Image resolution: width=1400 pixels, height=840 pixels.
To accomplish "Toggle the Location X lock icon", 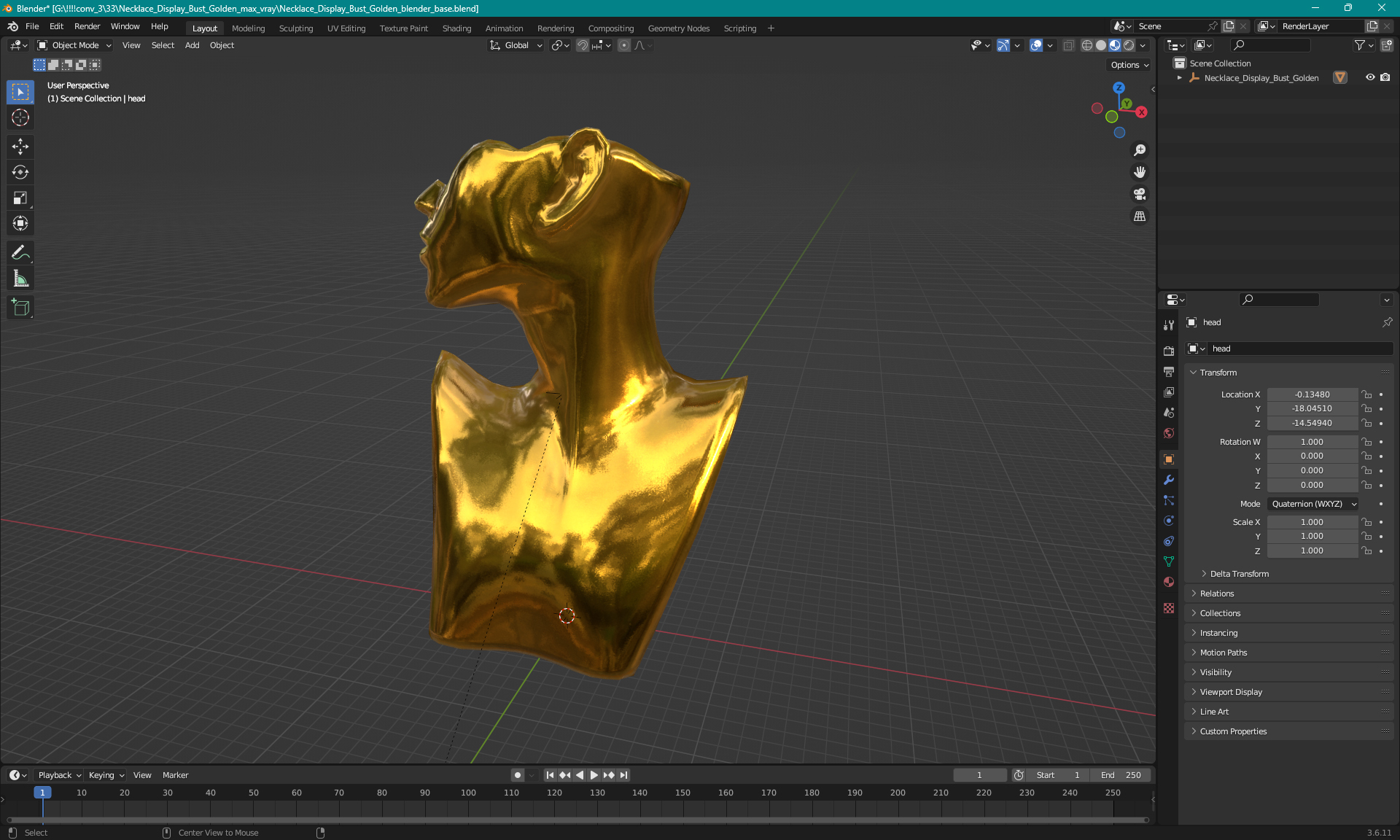I will click(x=1367, y=394).
